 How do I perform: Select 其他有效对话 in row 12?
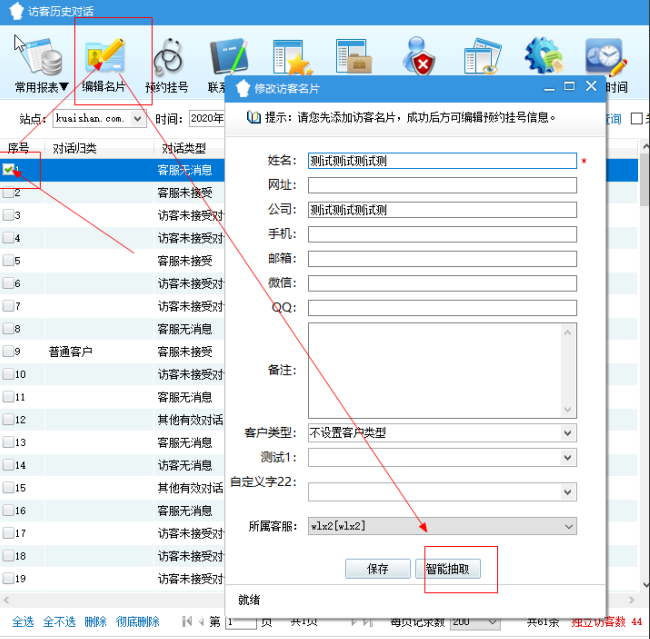click(x=190, y=420)
